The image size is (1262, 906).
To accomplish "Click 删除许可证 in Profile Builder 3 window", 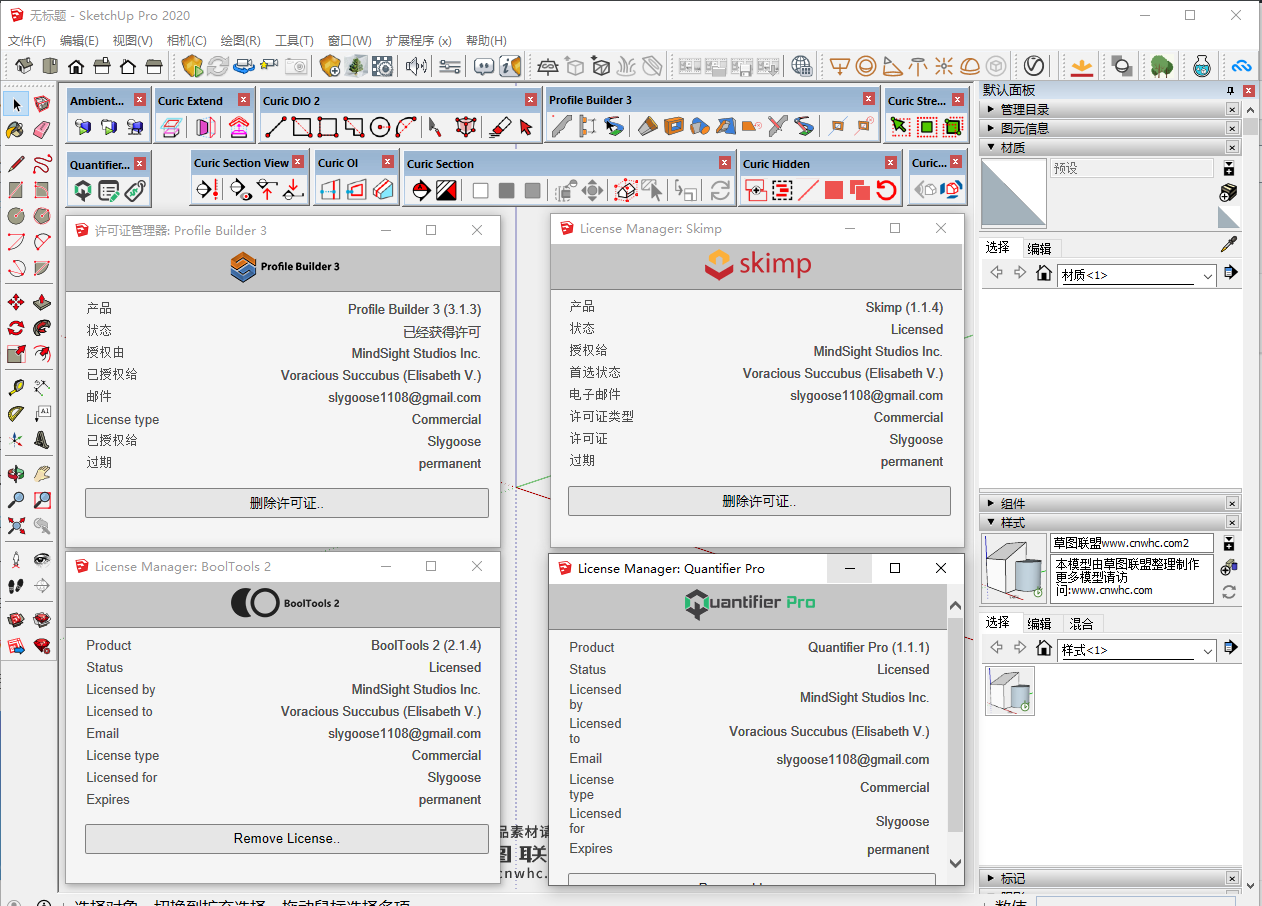I will click(x=286, y=503).
